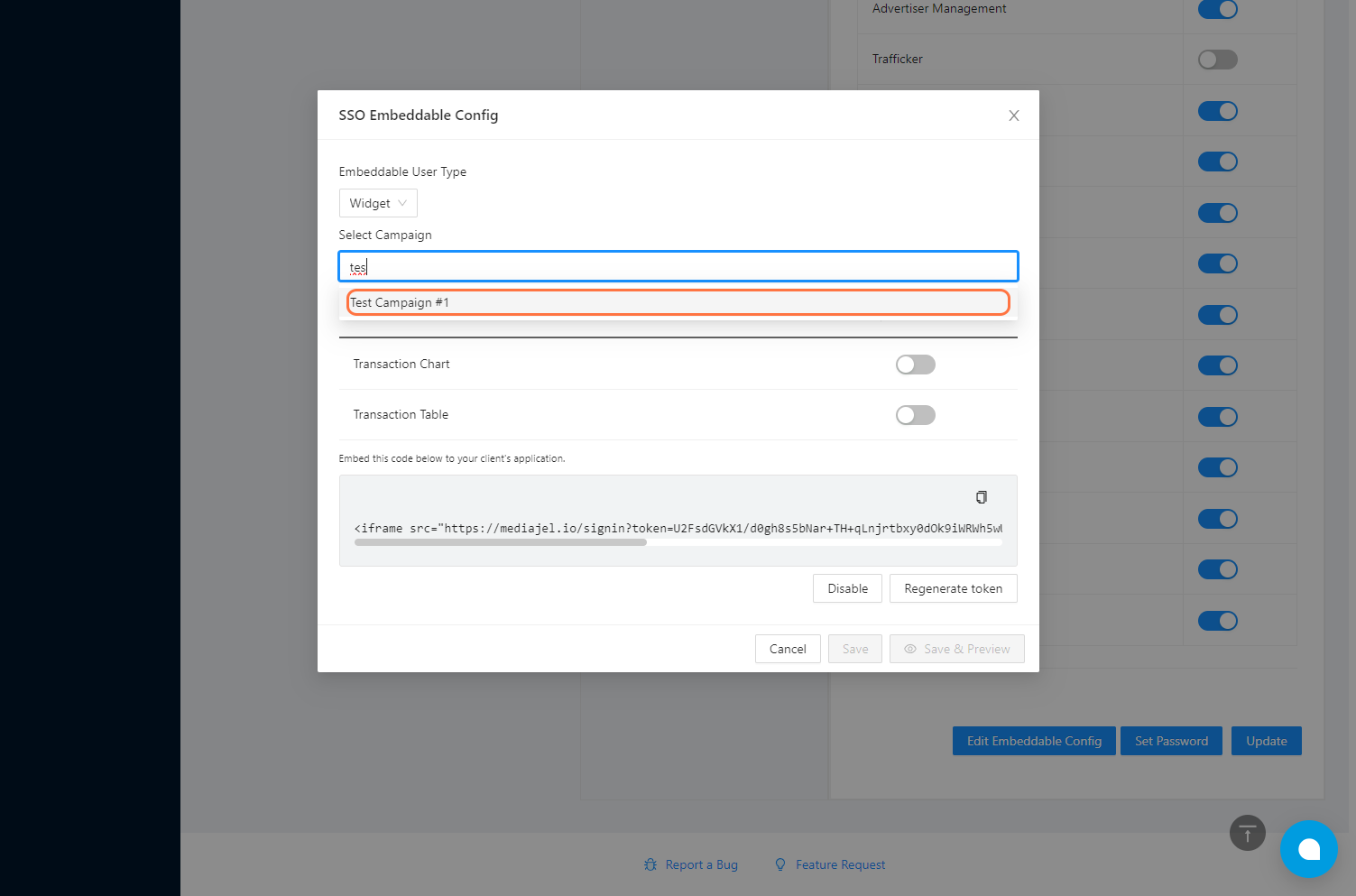
Task: Enable the Transaction Chart toggle
Action: (x=915, y=365)
